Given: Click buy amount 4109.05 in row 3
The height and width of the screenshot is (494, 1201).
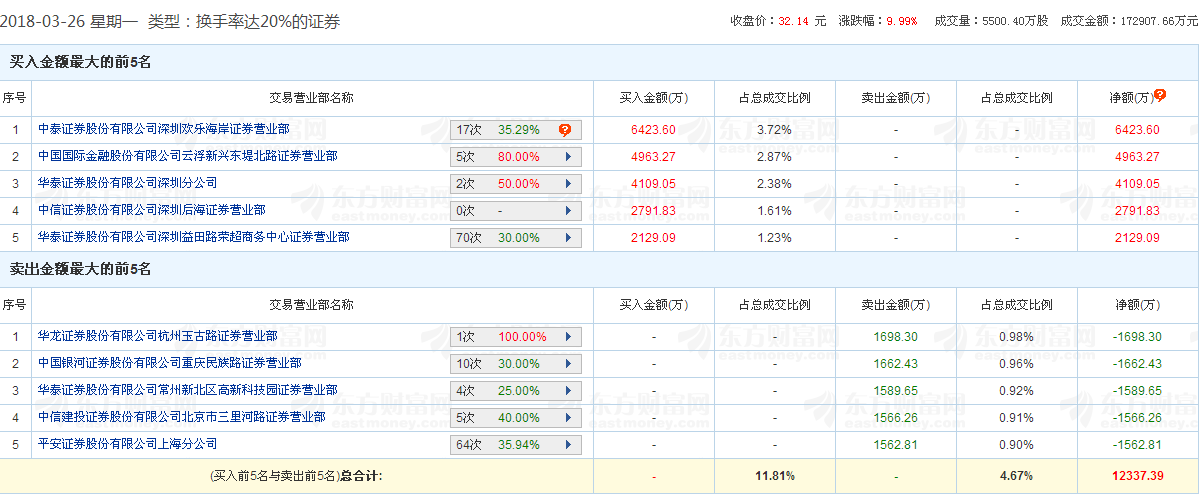Looking at the screenshot, I should point(653,184).
